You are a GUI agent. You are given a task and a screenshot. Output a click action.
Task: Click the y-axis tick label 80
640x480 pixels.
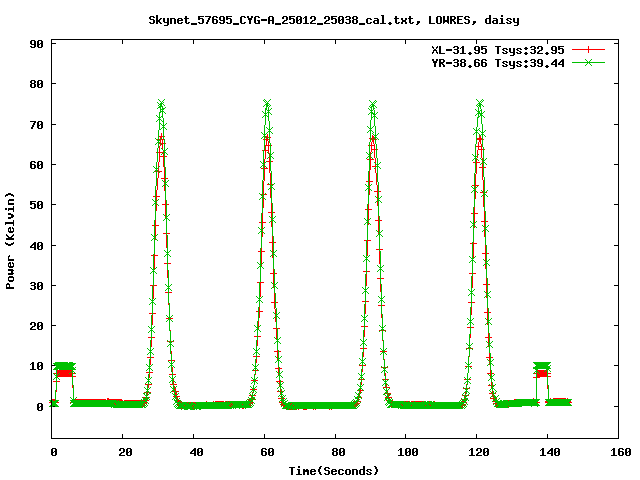tap(36, 84)
